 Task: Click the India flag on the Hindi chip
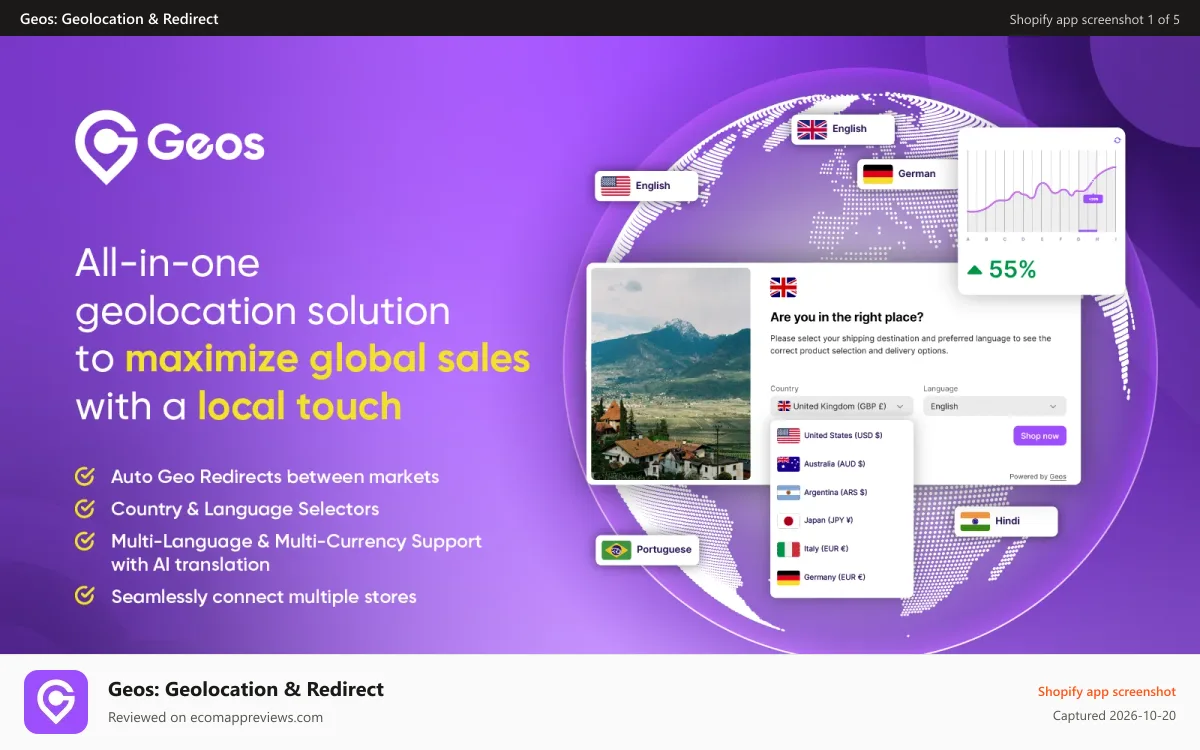(974, 521)
